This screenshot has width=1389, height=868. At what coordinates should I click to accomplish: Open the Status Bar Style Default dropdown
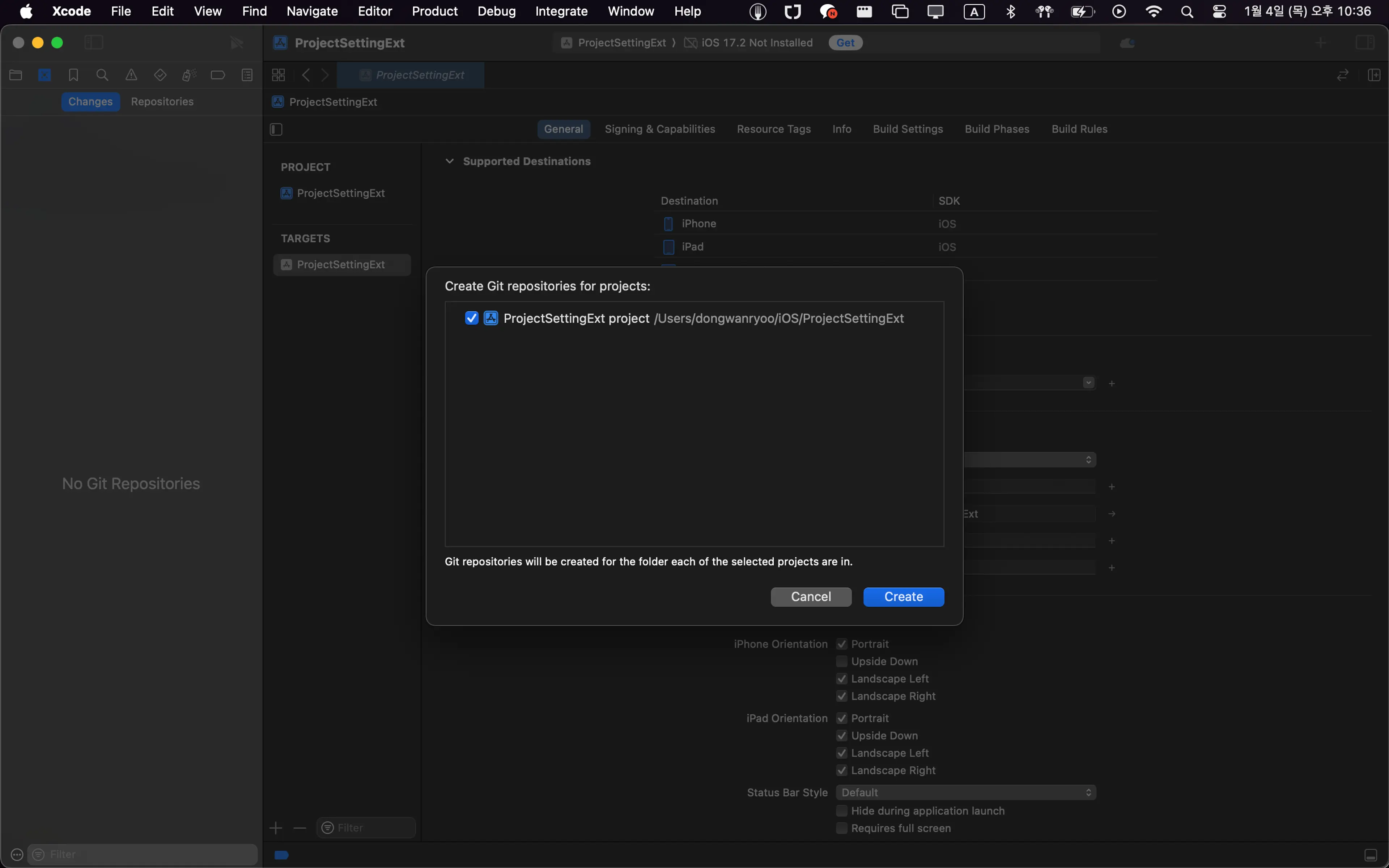click(966, 792)
